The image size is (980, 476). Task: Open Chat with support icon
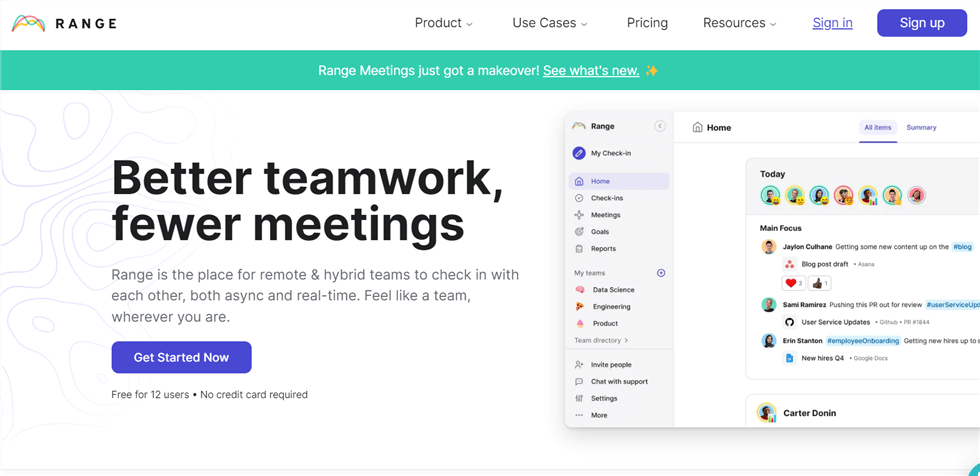(x=579, y=382)
